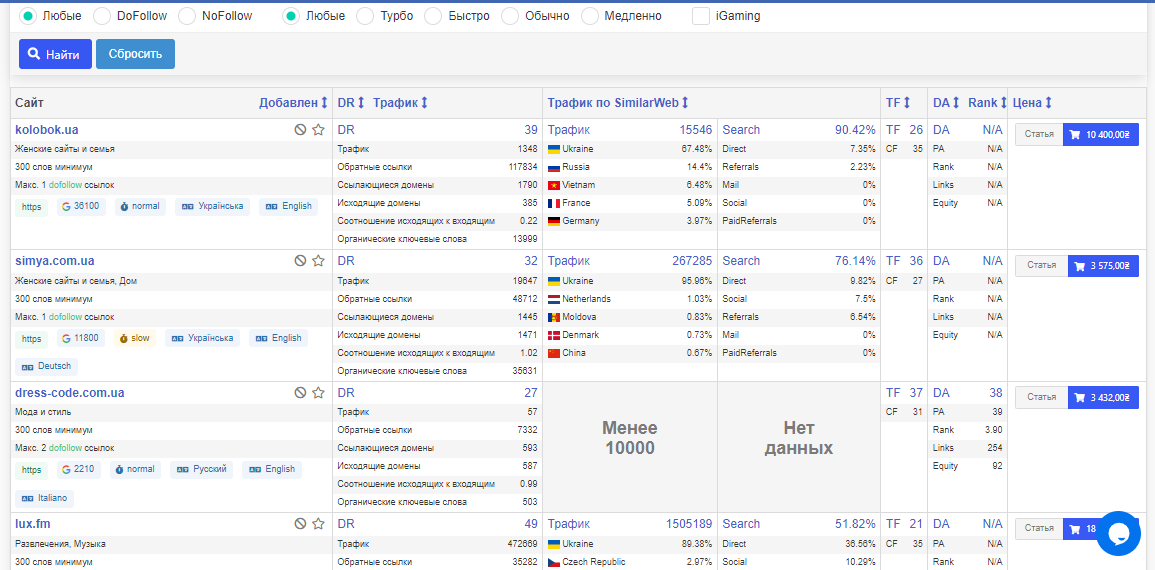The image size is (1155, 570).
Task: Select the Турбо speed radio button
Action: pos(365,15)
